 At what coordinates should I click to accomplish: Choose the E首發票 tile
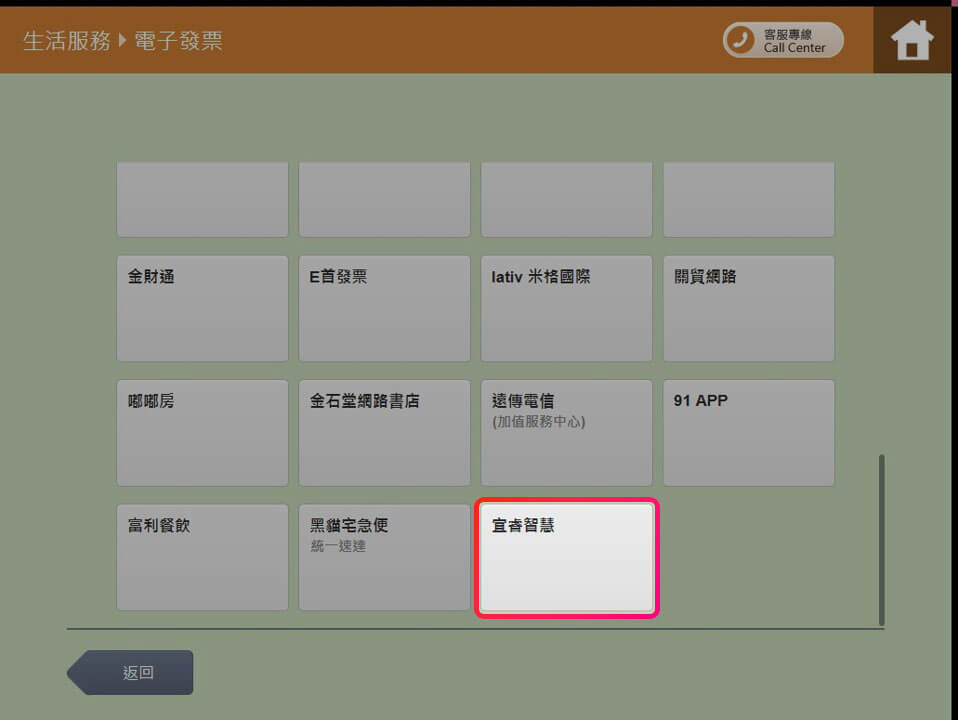[x=384, y=309]
